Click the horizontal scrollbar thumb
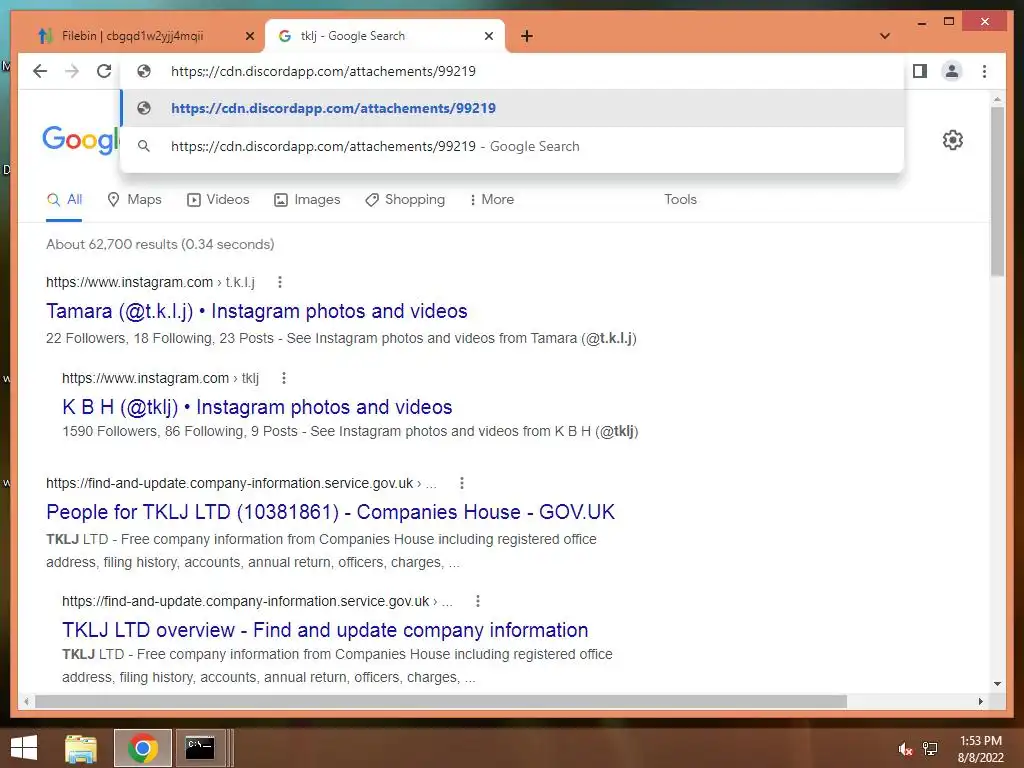 tap(441, 701)
